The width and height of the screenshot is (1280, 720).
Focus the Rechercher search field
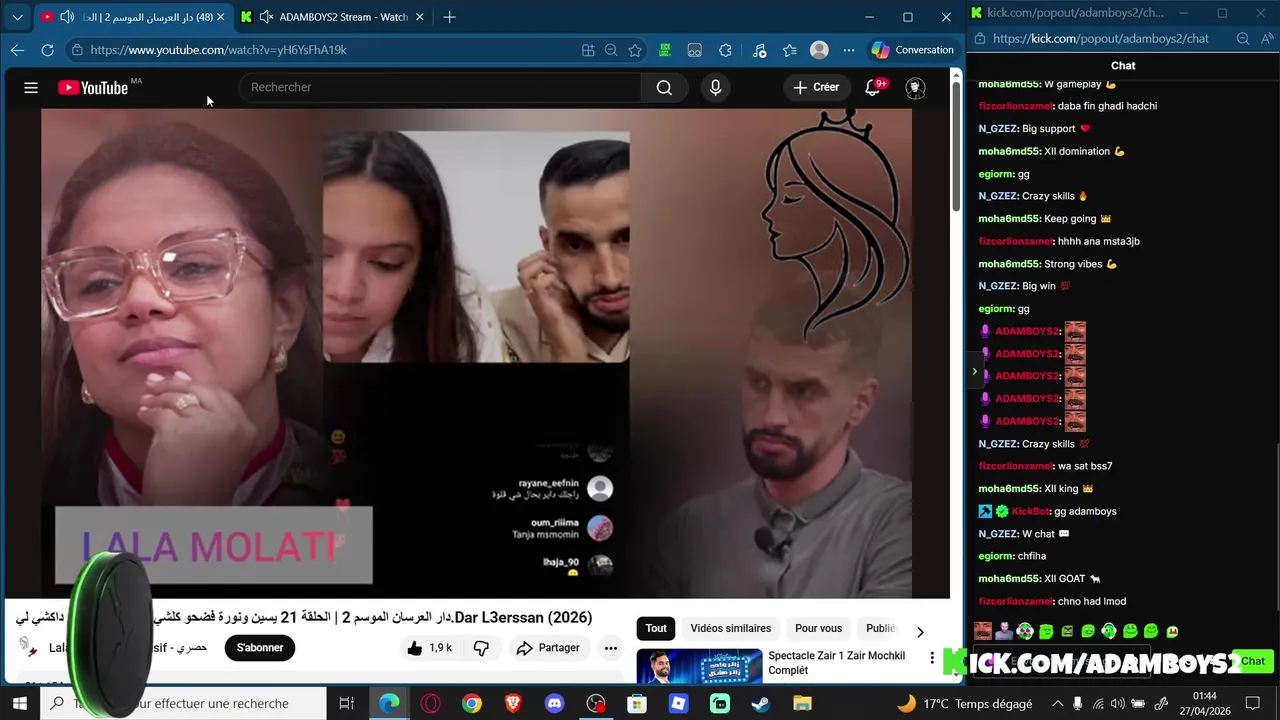pos(440,87)
